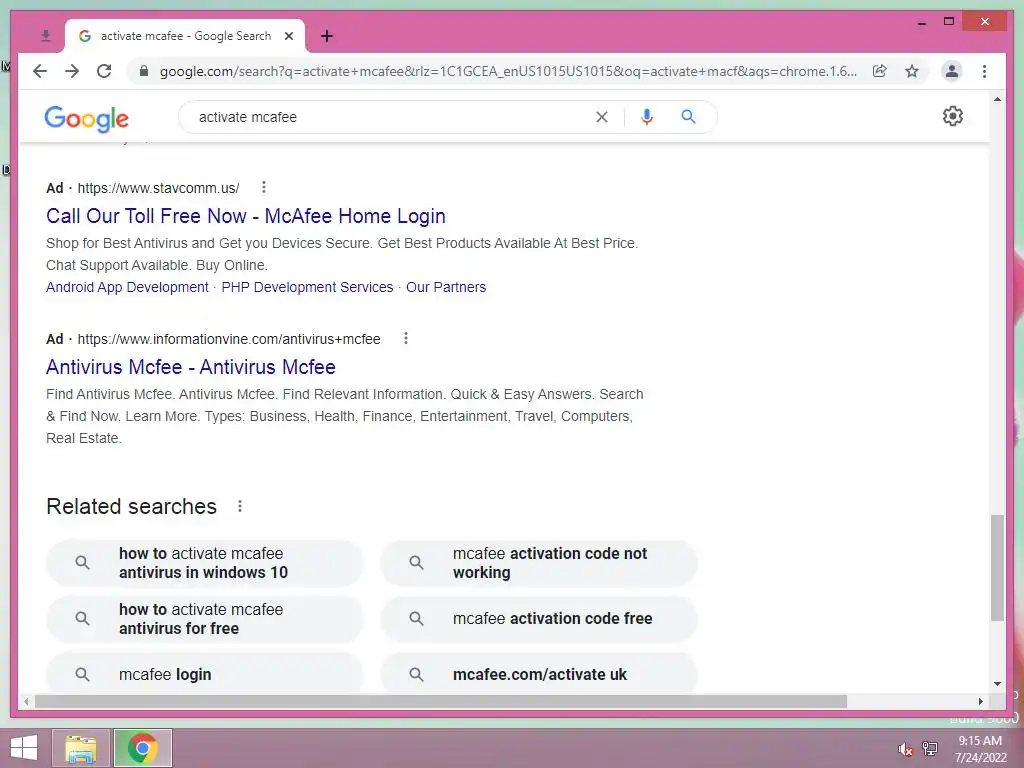
Task: Search 'mcafee activation code not working'
Action: [539, 563]
